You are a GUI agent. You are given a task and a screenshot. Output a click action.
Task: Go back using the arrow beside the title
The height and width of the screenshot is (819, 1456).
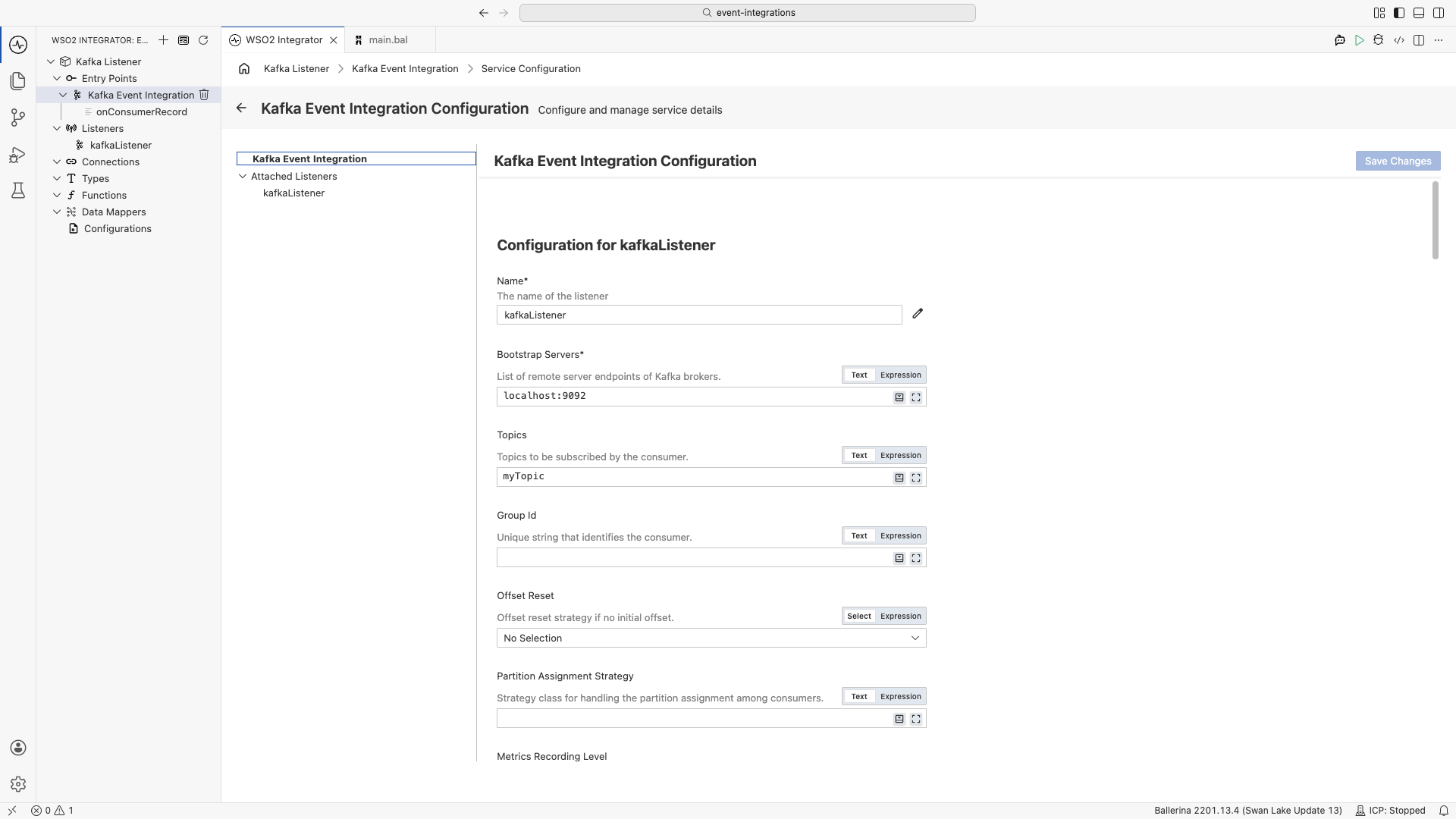(x=241, y=108)
